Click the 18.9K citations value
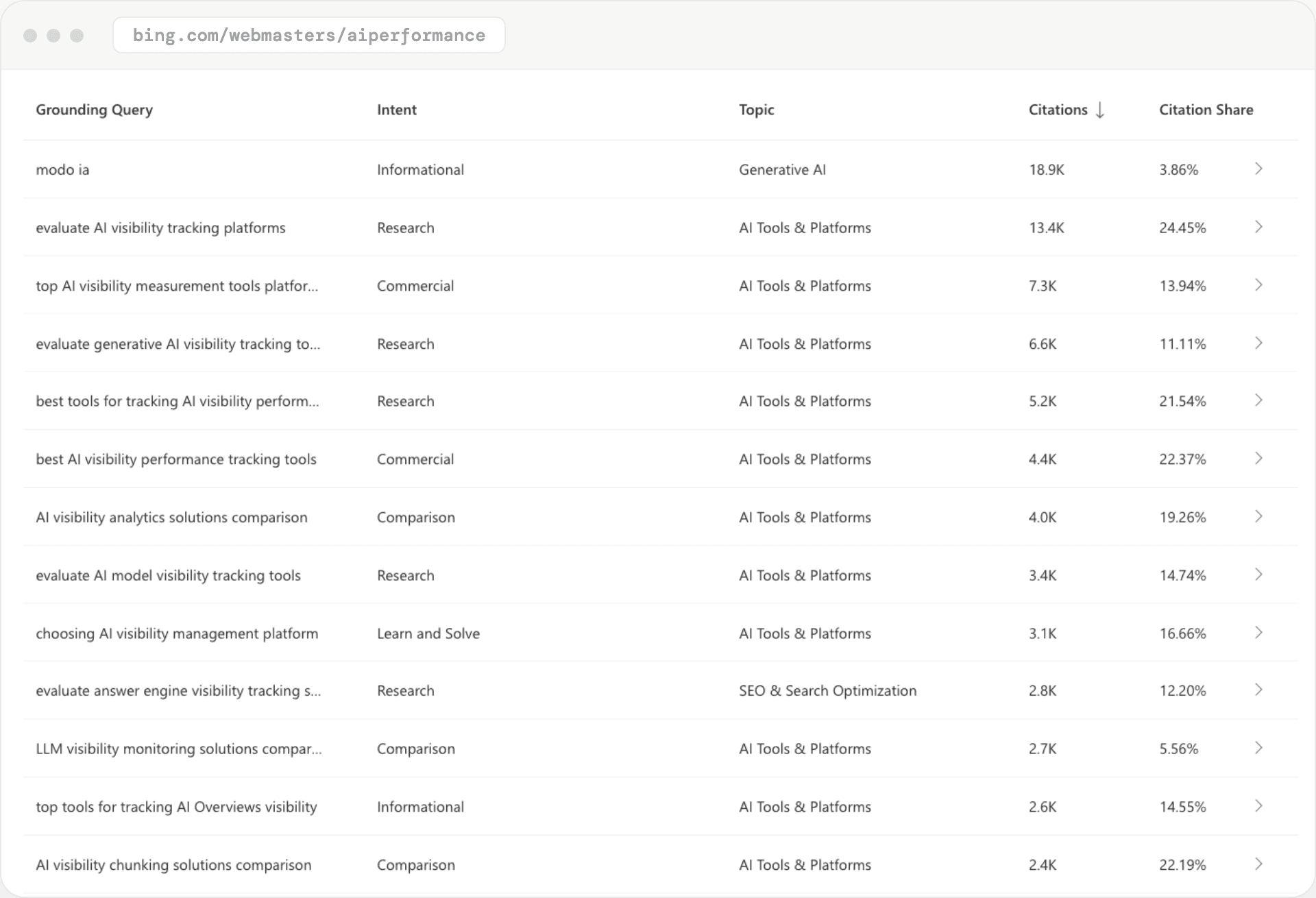 point(1047,169)
